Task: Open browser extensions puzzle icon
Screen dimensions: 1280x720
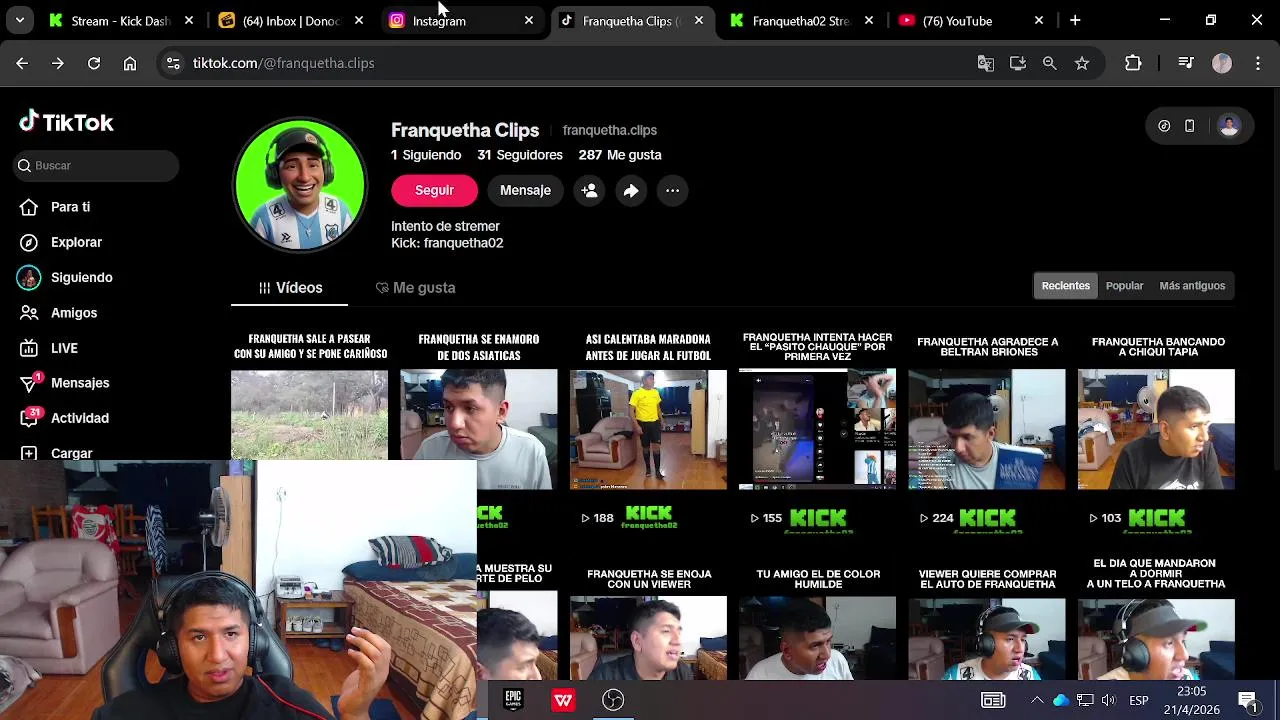Action: click(x=1133, y=63)
